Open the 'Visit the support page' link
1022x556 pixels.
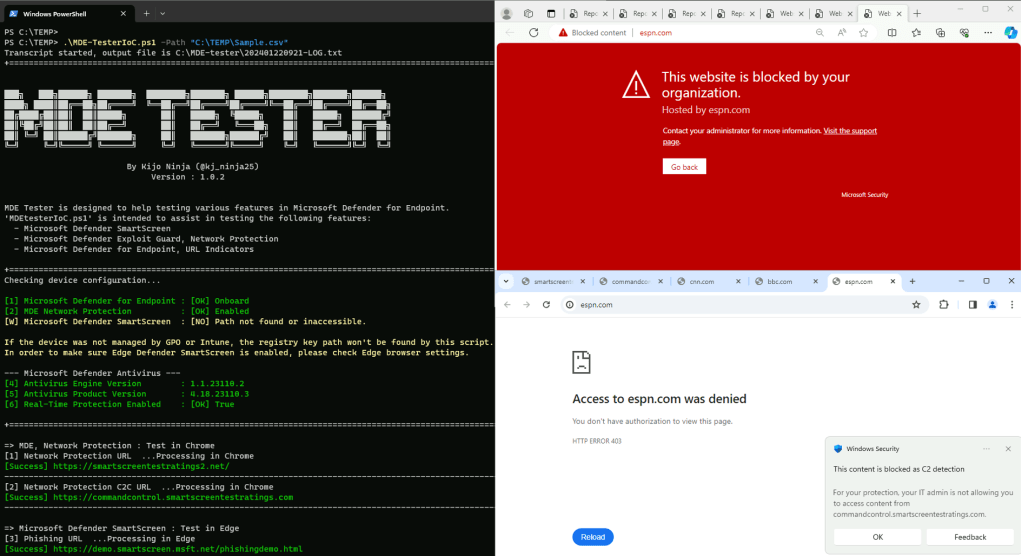[850, 131]
